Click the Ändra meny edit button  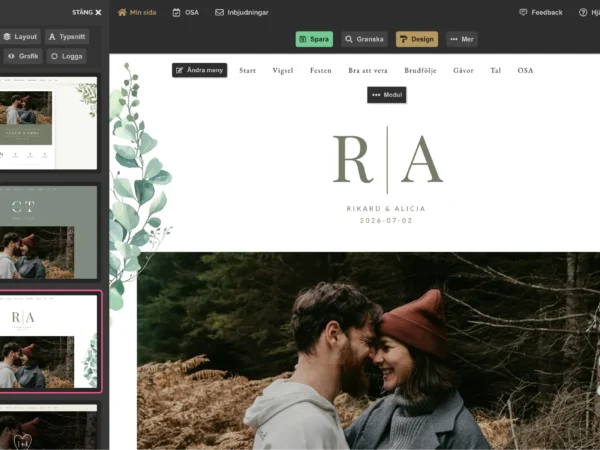tap(199, 70)
